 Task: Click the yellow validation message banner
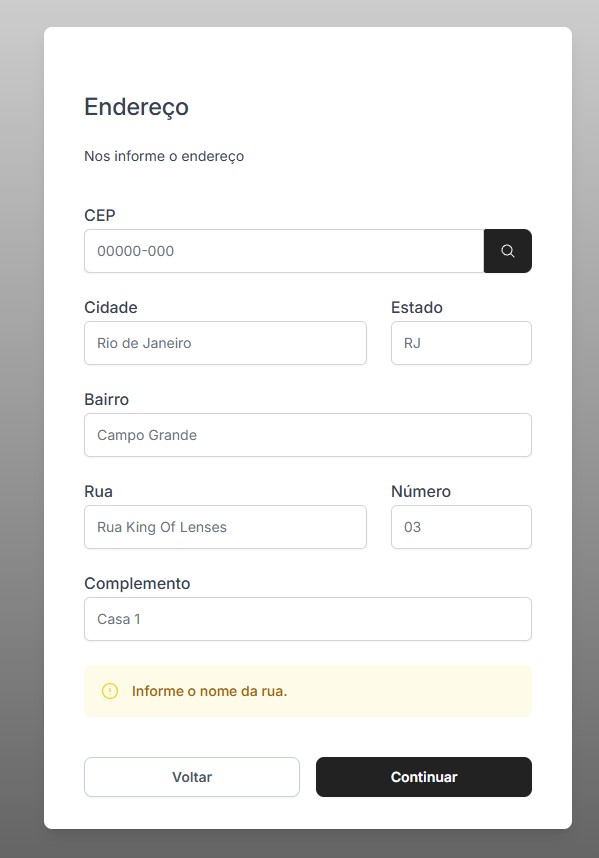307,691
